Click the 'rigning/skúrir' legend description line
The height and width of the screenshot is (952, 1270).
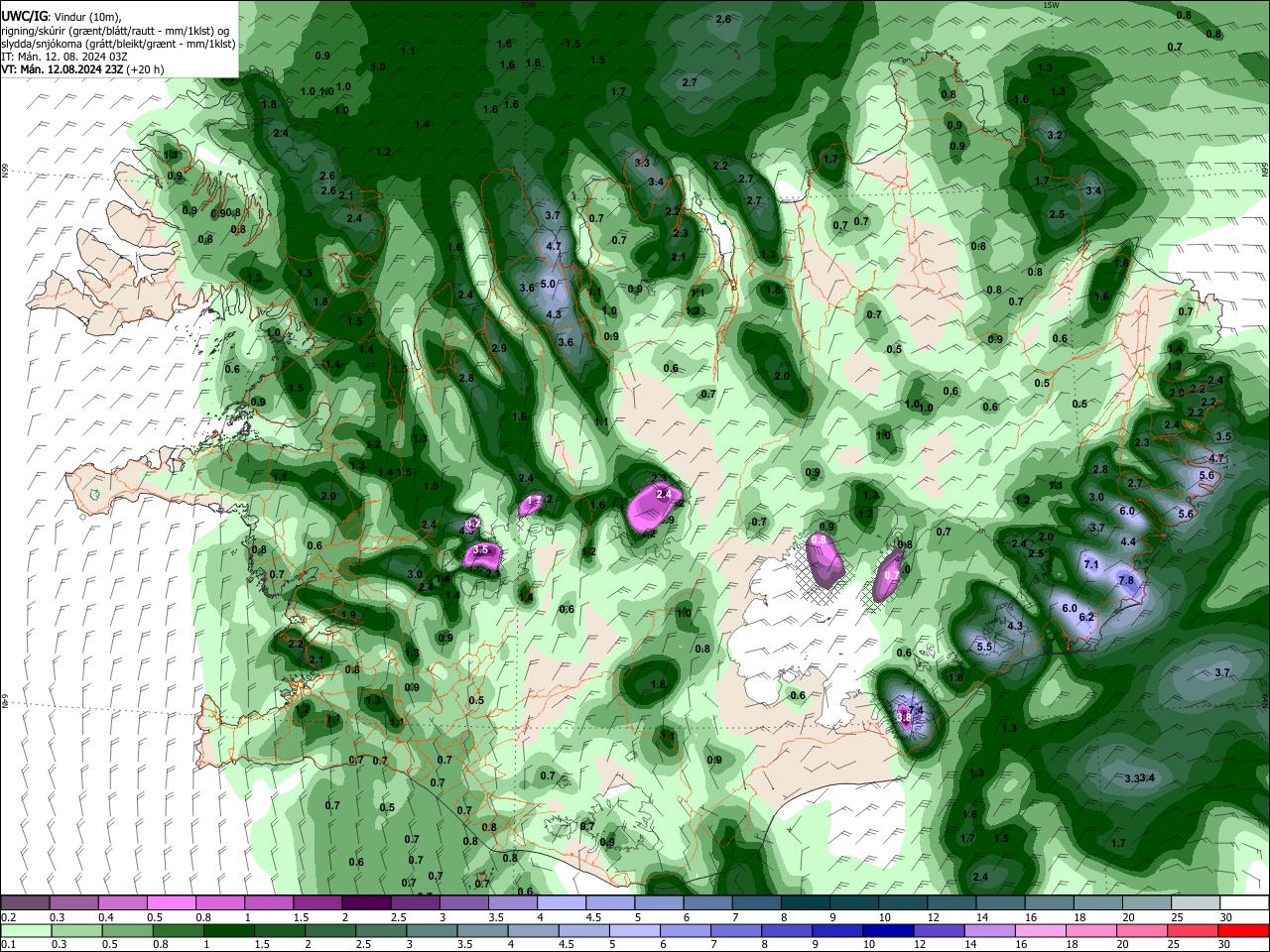117,31
